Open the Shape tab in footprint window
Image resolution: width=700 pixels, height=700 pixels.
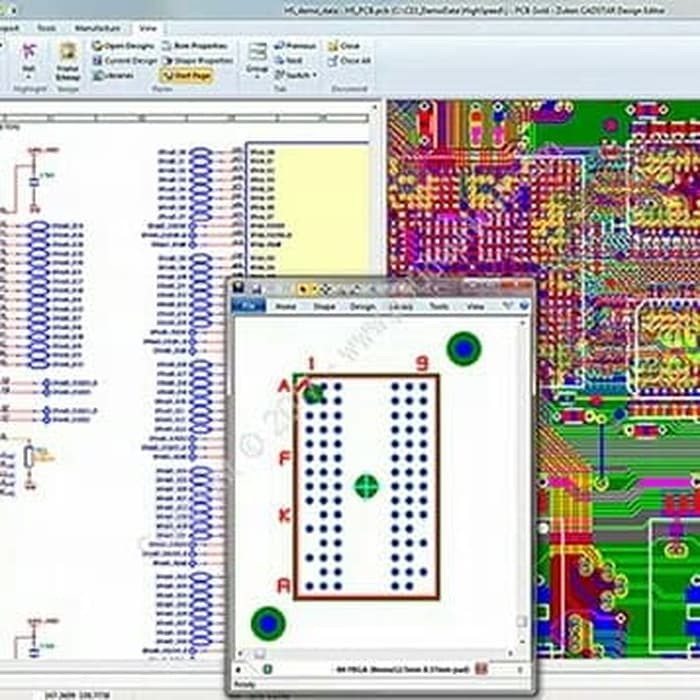pos(324,306)
